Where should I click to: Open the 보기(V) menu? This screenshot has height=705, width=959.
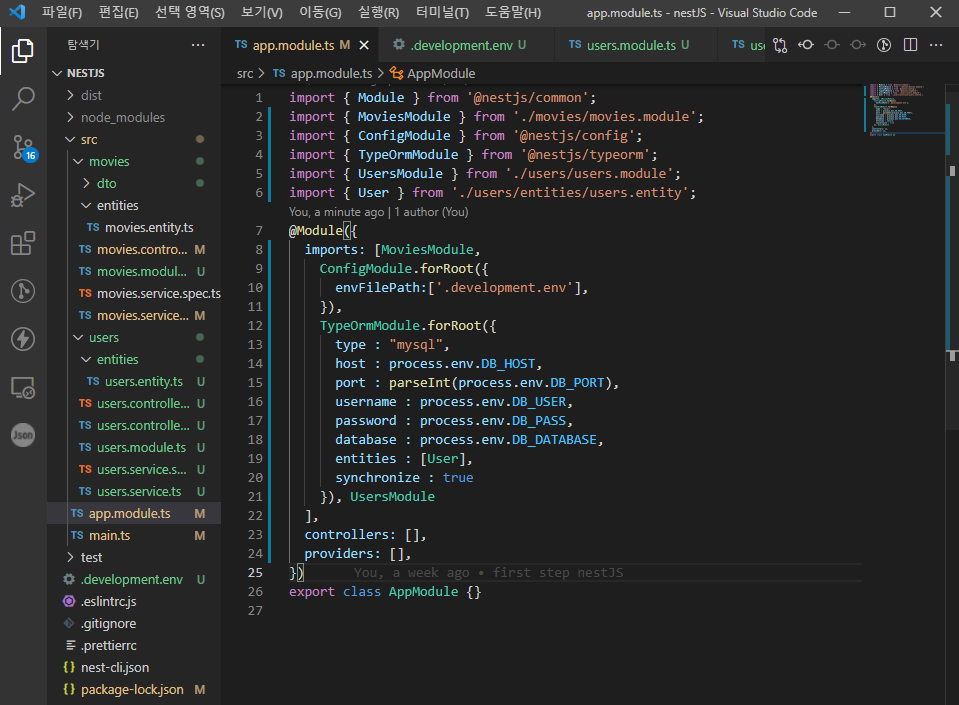(x=262, y=12)
